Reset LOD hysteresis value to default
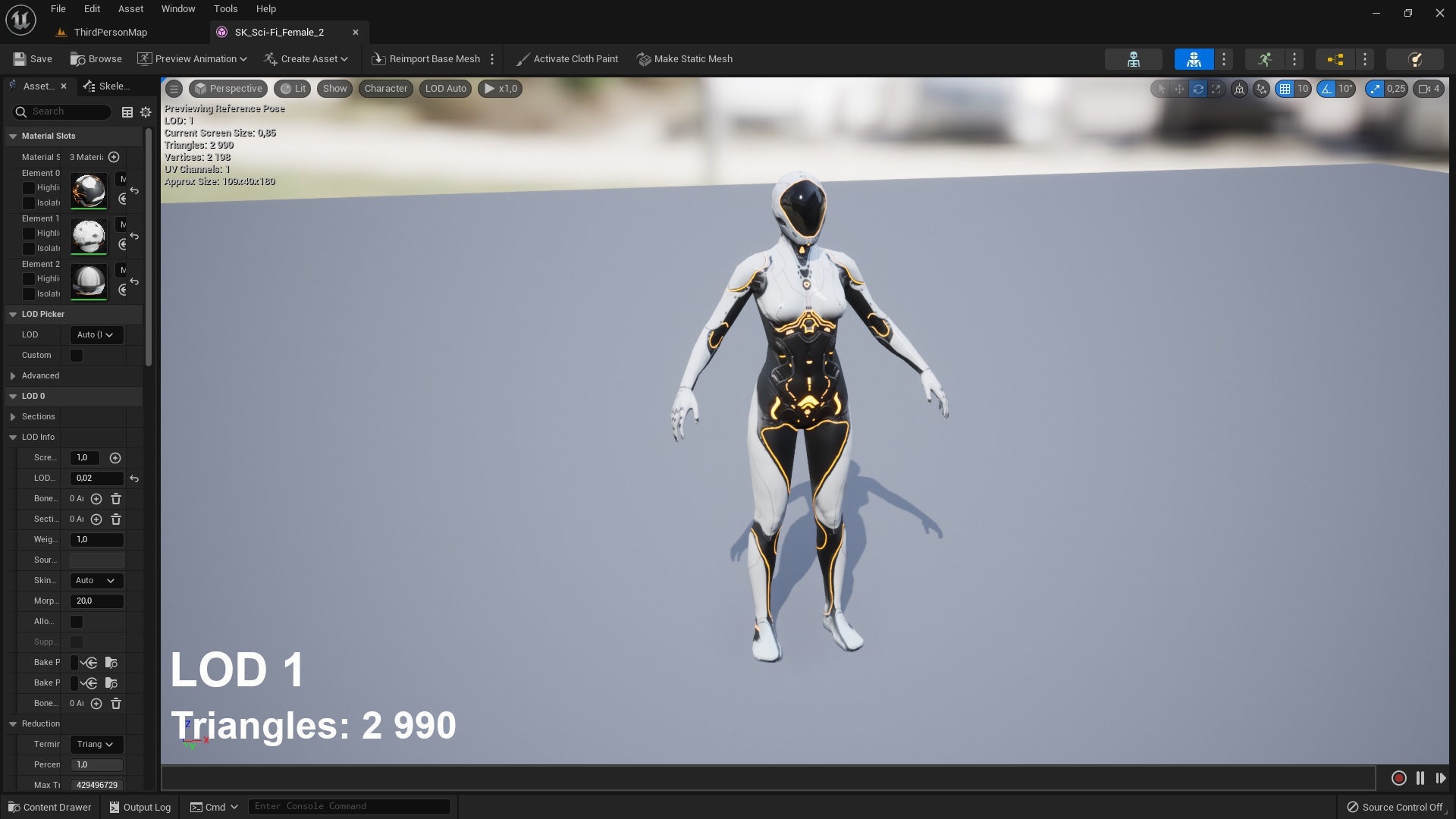Viewport: 1456px width, 819px height. [134, 479]
